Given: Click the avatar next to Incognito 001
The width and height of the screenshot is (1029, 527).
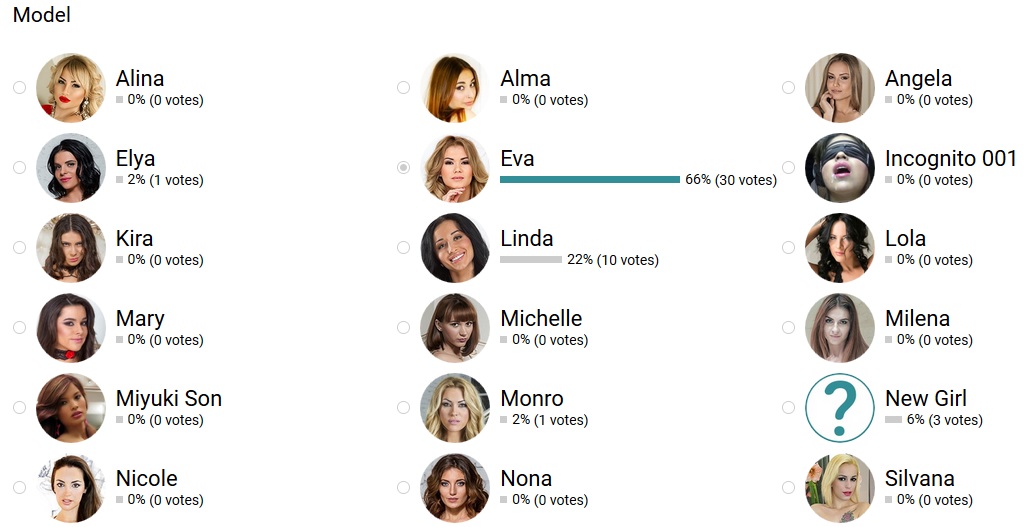Looking at the screenshot, I should [839, 167].
